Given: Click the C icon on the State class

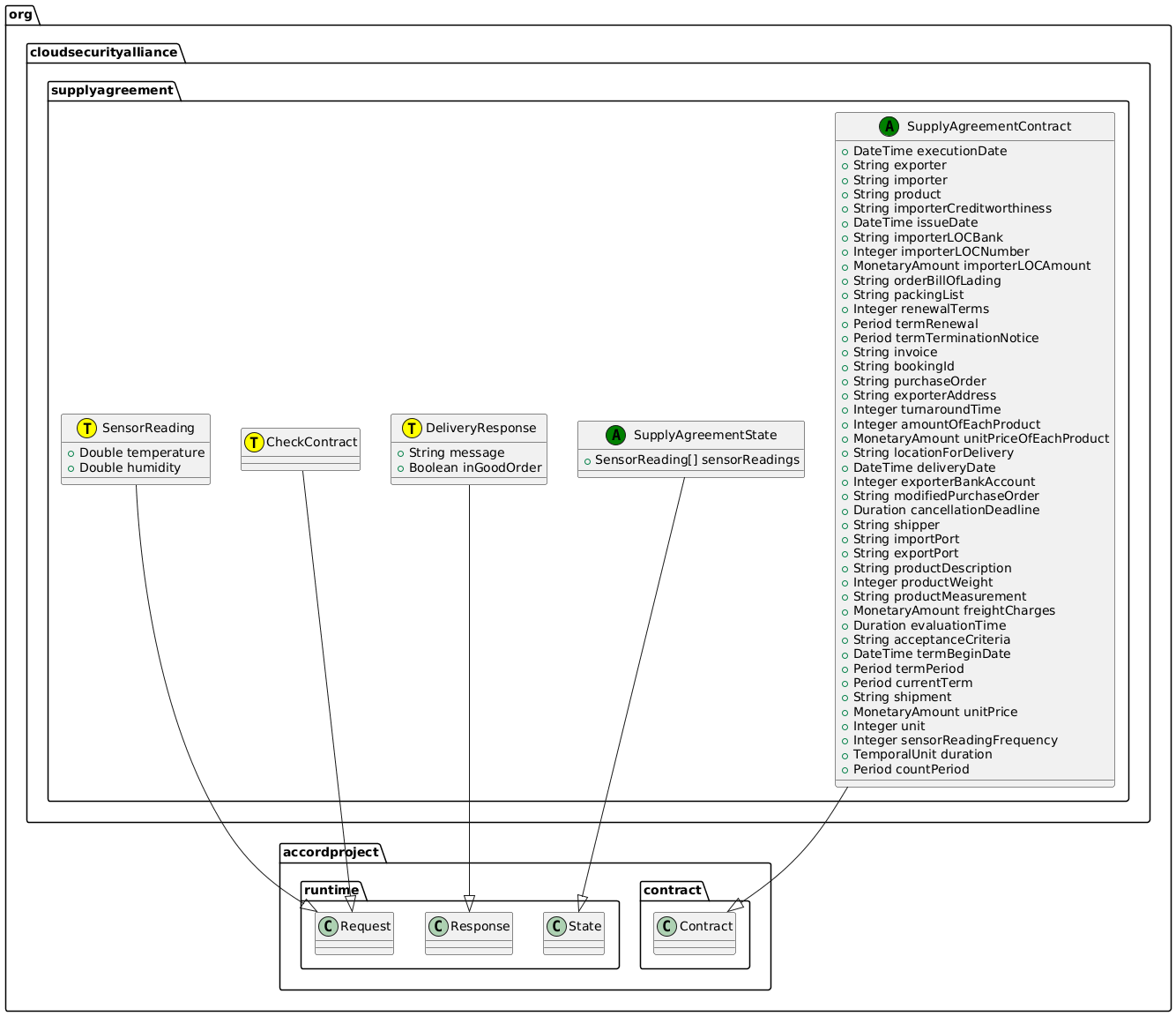Looking at the screenshot, I should 556,926.
